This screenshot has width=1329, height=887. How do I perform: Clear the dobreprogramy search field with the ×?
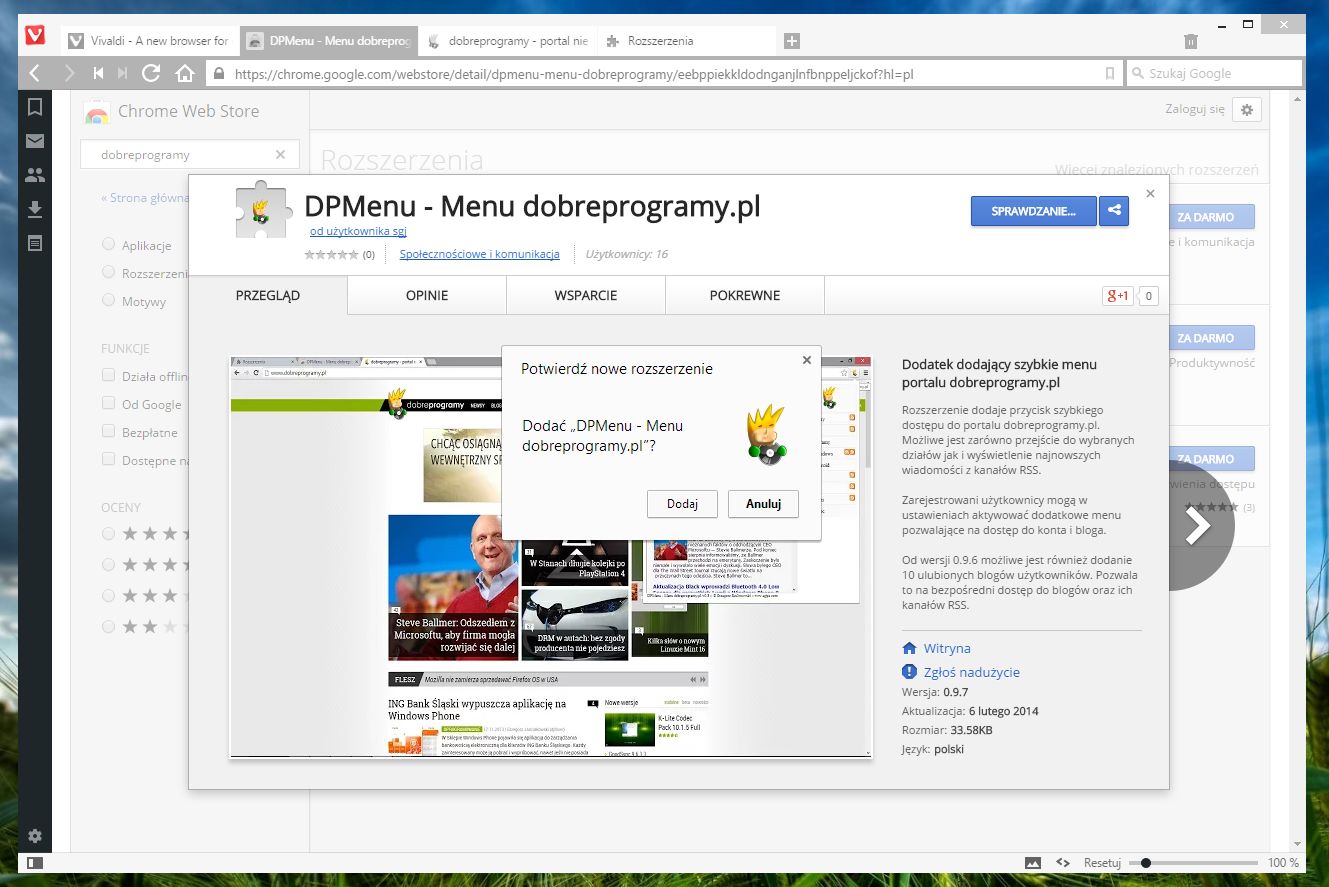[x=281, y=154]
